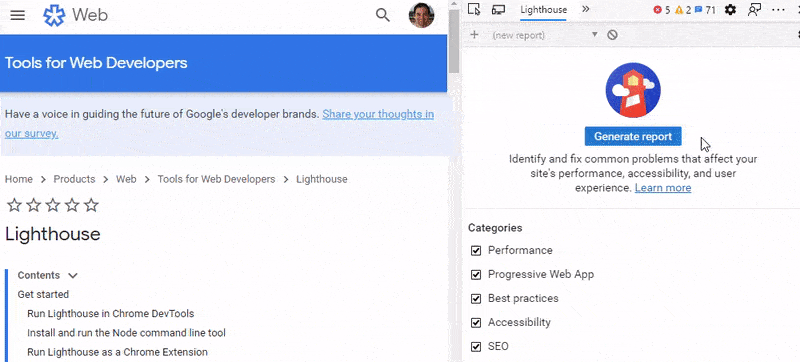Open DevTools more options menu
Viewport: 800px width, 362px height.
click(778, 10)
